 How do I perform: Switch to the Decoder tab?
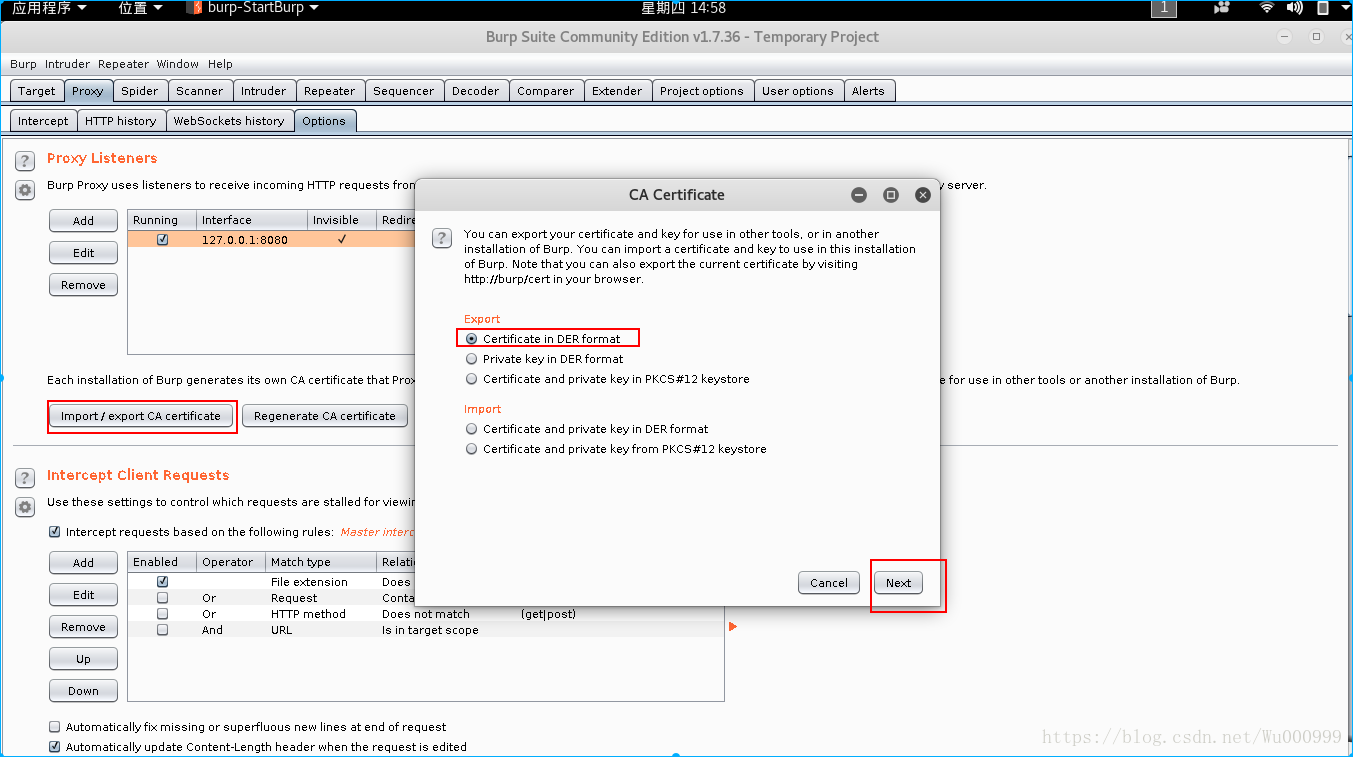(x=476, y=91)
